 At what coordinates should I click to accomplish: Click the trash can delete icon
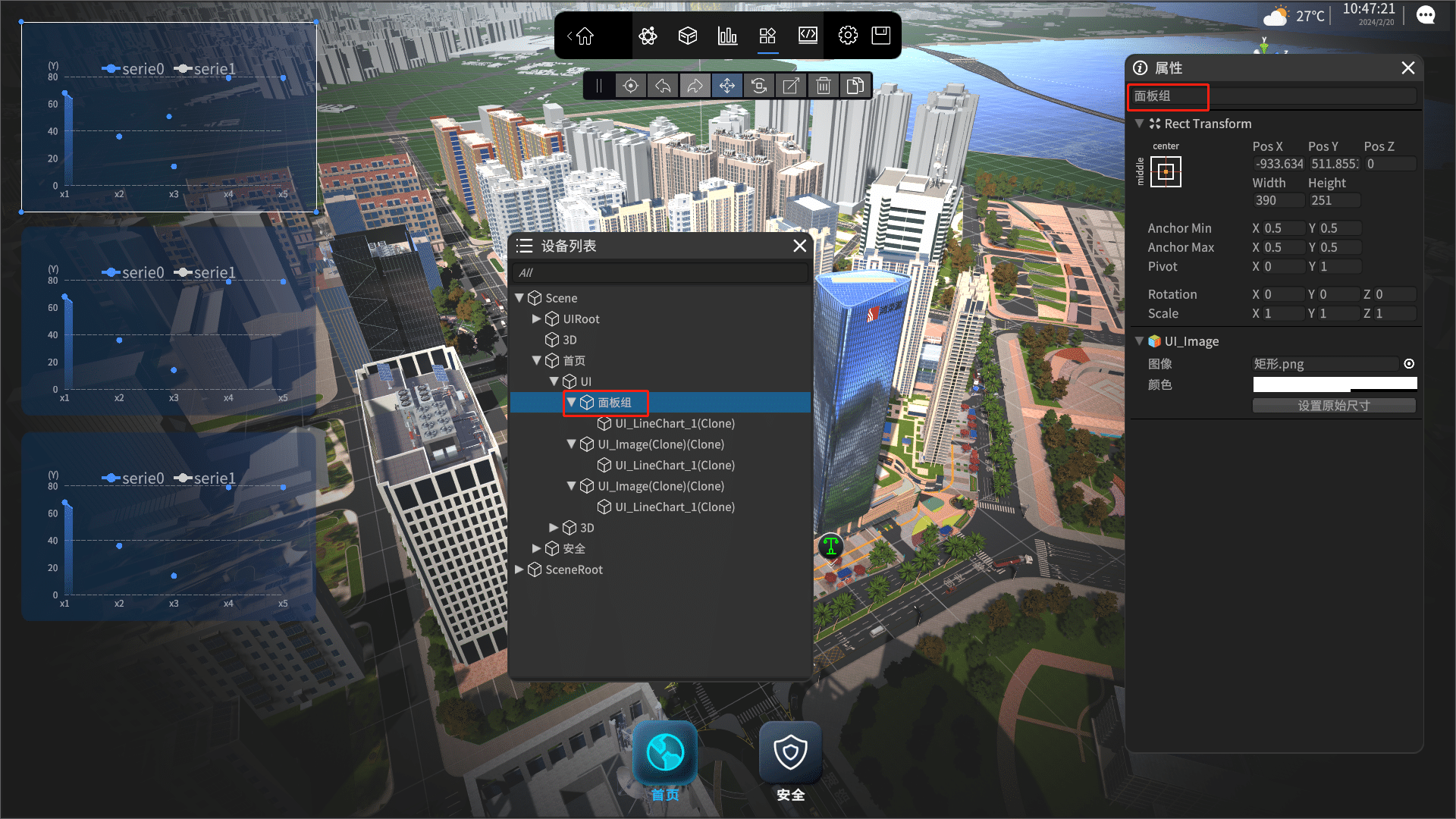[x=823, y=86]
